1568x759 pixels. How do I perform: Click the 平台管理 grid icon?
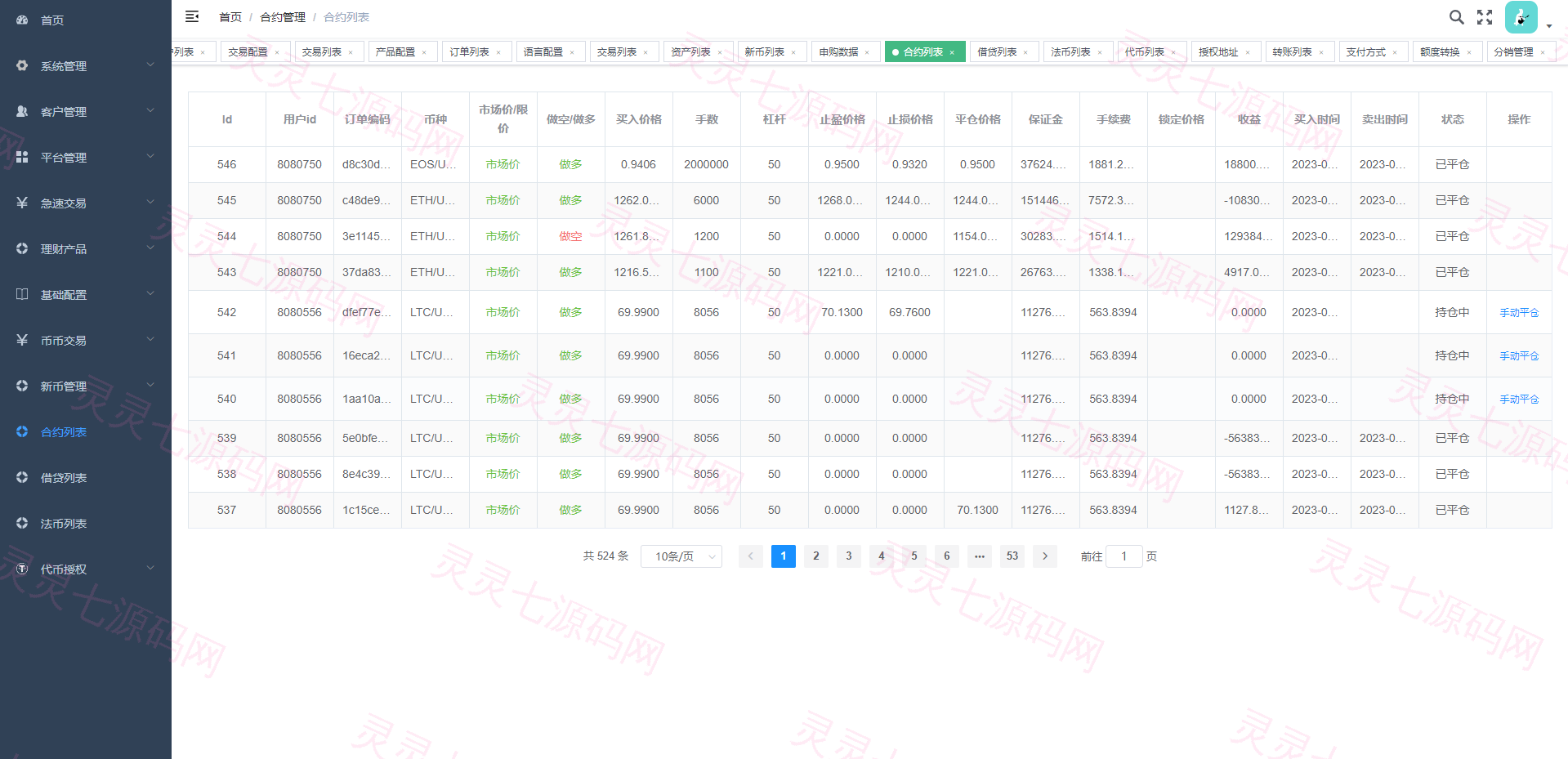(22, 157)
